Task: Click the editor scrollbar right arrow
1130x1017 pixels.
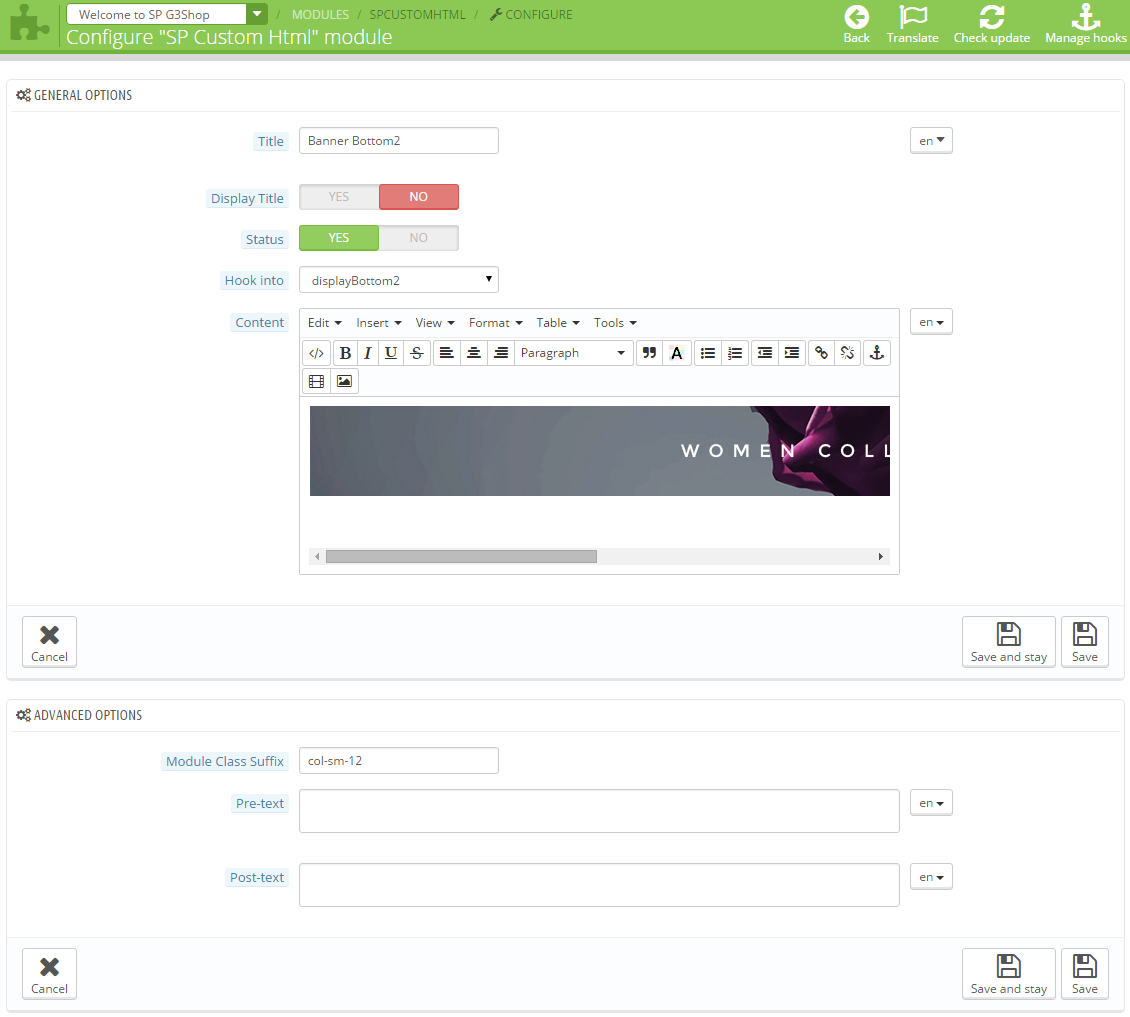Action: coord(881,556)
